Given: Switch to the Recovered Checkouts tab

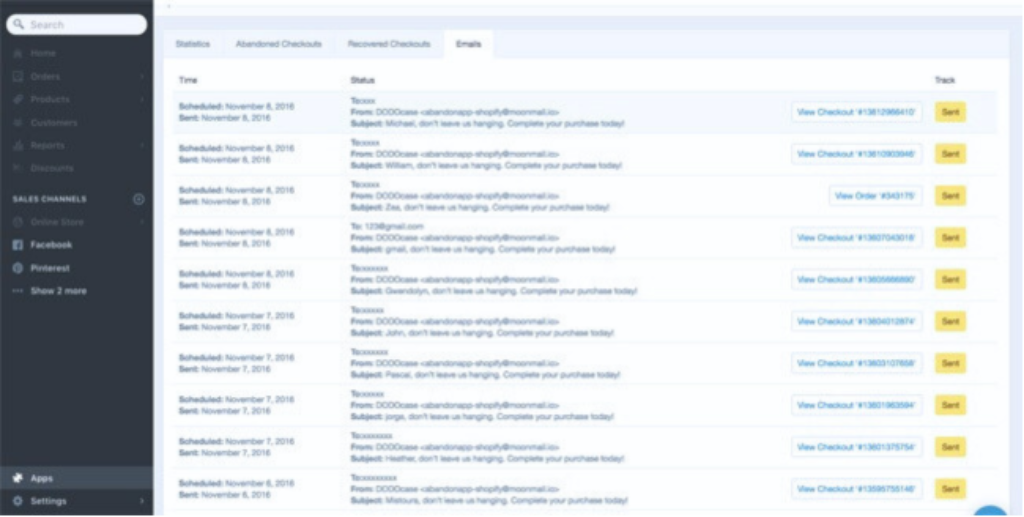Looking at the screenshot, I should (x=389, y=44).
